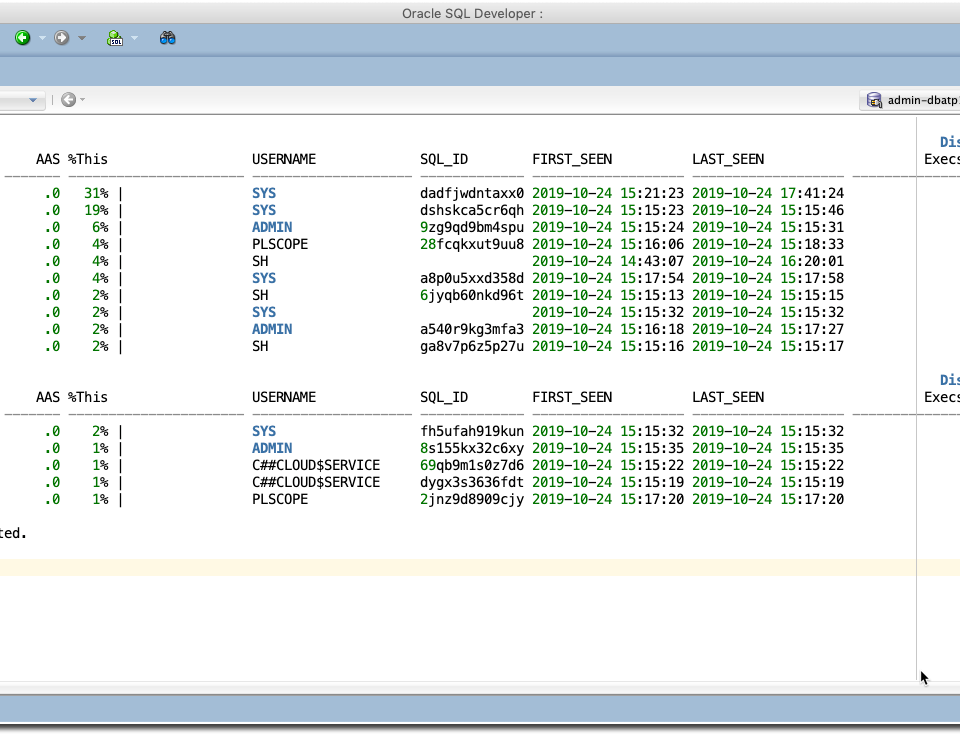This screenshot has height=734, width=960.
Task: Click SH username on ga8v7p6z5p27u row
Action: [x=260, y=346]
